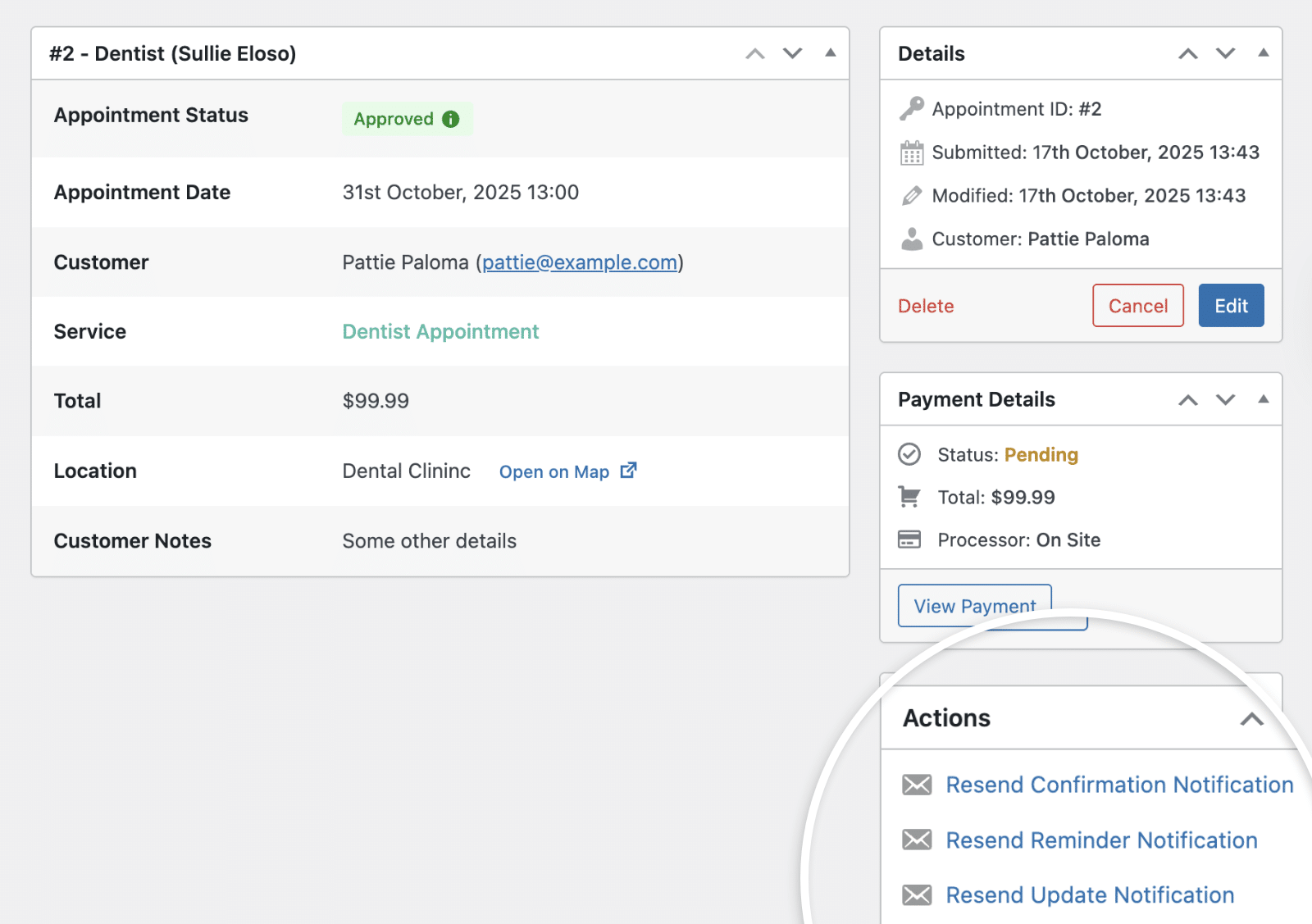Click the envelope icon for Resend Confirmation Notification
This screenshot has width=1312, height=924.
coord(916,784)
